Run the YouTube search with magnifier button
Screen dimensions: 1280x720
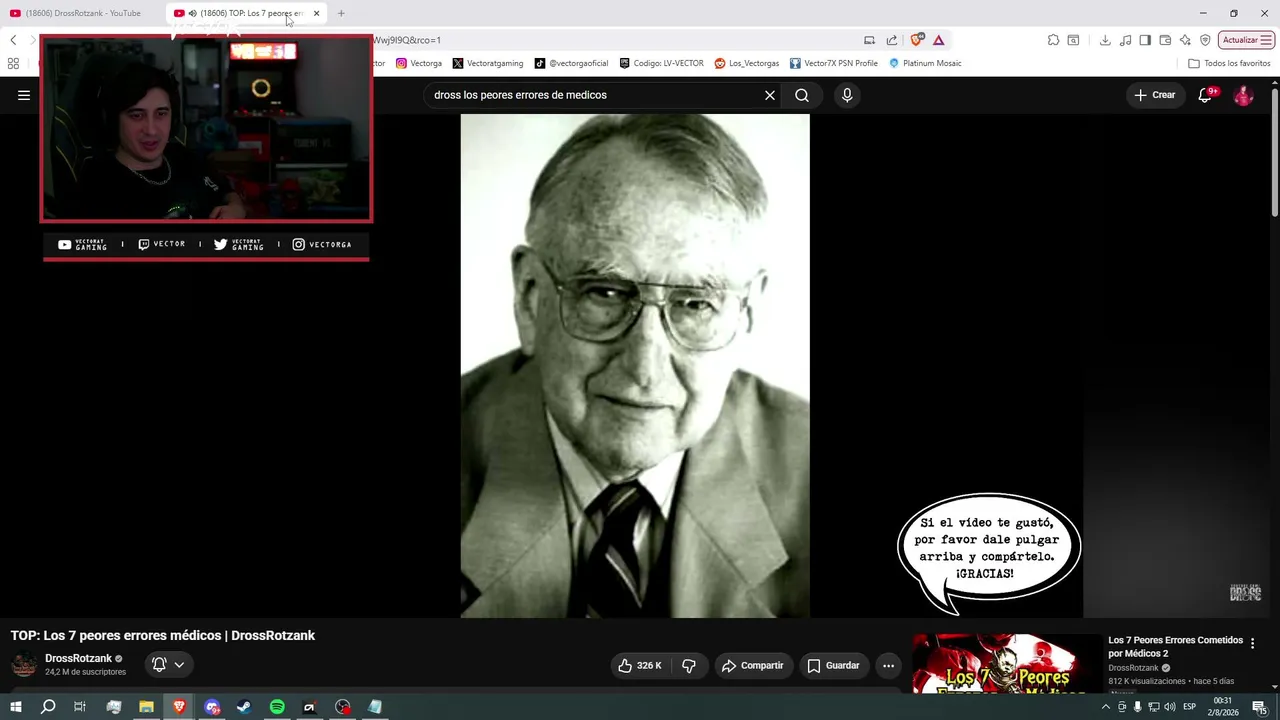(x=802, y=95)
